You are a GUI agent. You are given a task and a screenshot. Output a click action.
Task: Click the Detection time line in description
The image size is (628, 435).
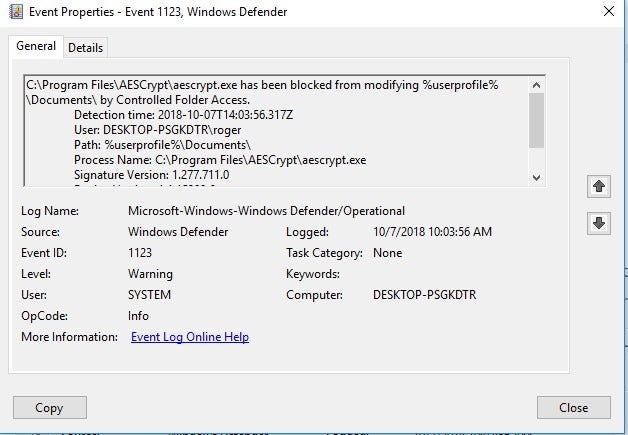[183, 115]
